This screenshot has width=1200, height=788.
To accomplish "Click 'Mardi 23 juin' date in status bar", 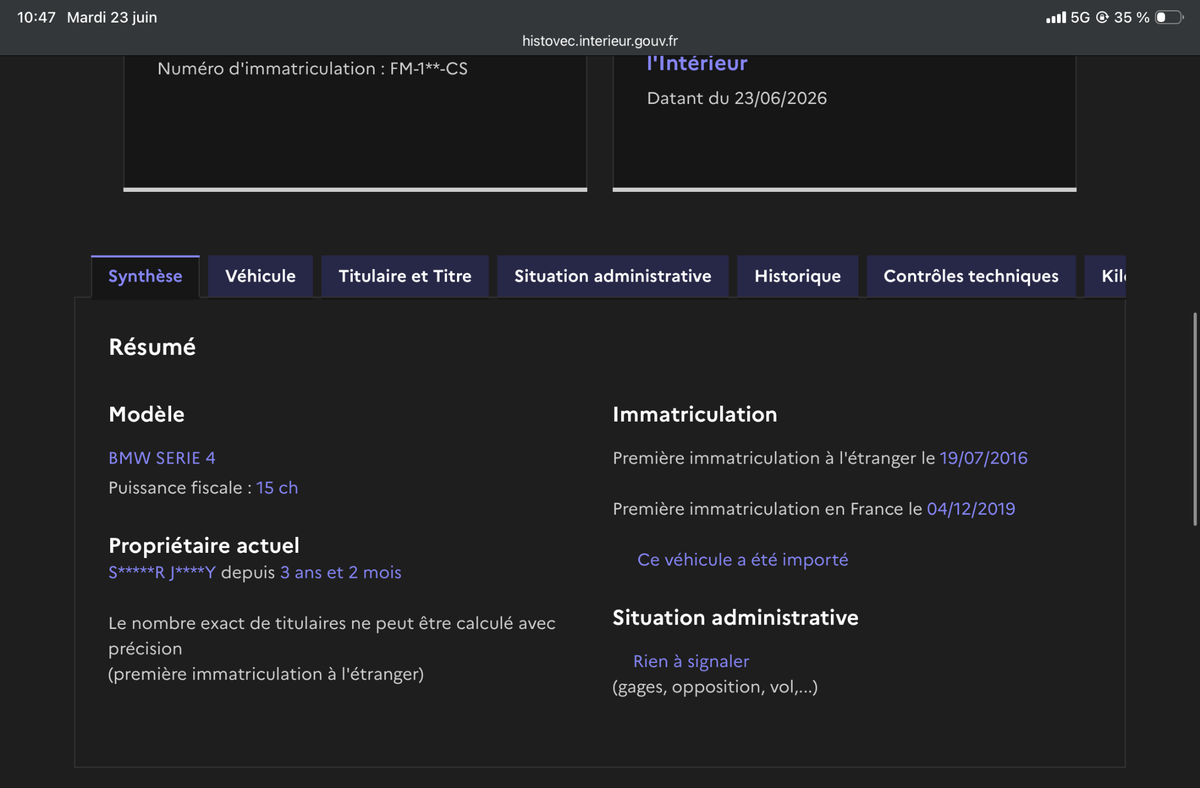I will (112, 18).
